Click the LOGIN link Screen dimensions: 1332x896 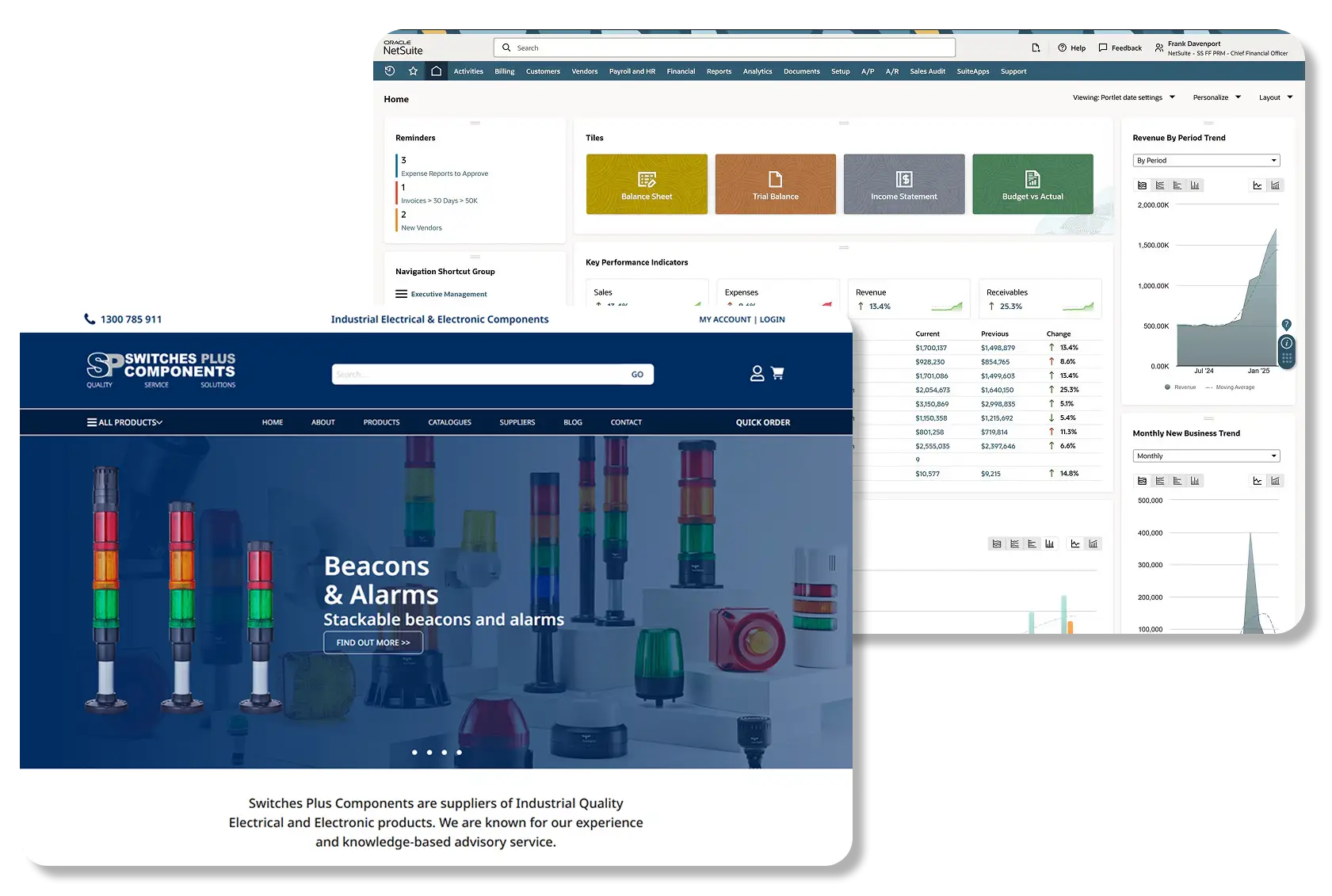(773, 319)
